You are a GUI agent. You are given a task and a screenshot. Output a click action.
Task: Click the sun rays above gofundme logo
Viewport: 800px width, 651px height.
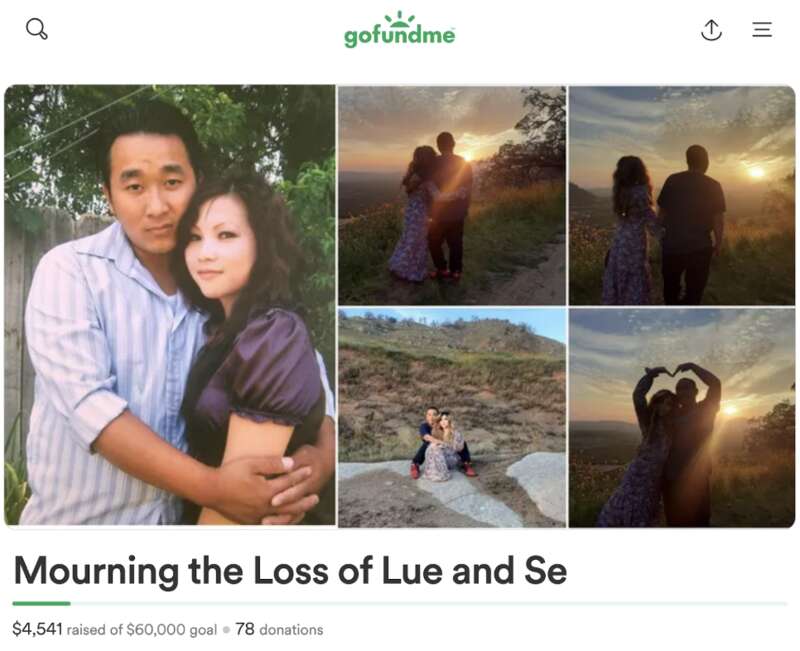(x=399, y=19)
